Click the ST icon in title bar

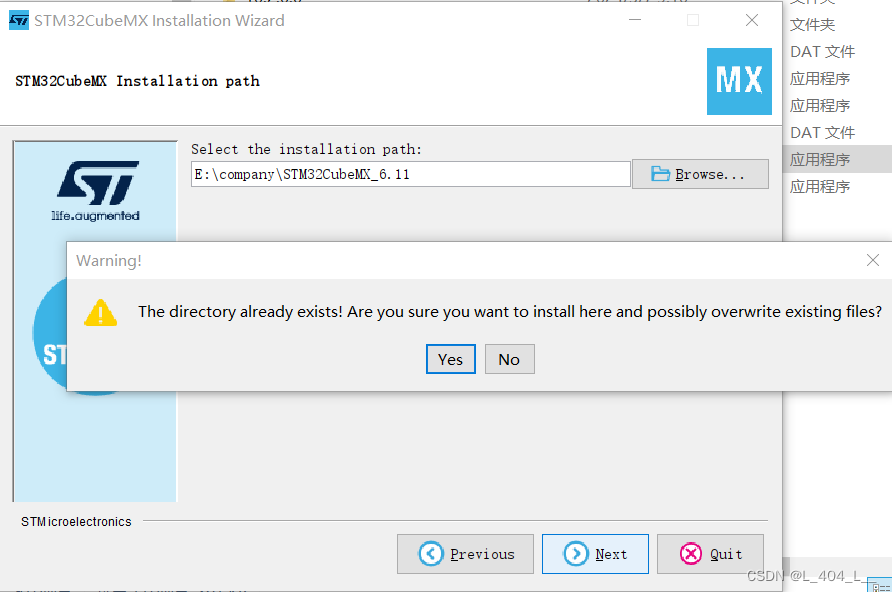click(x=19, y=20)
